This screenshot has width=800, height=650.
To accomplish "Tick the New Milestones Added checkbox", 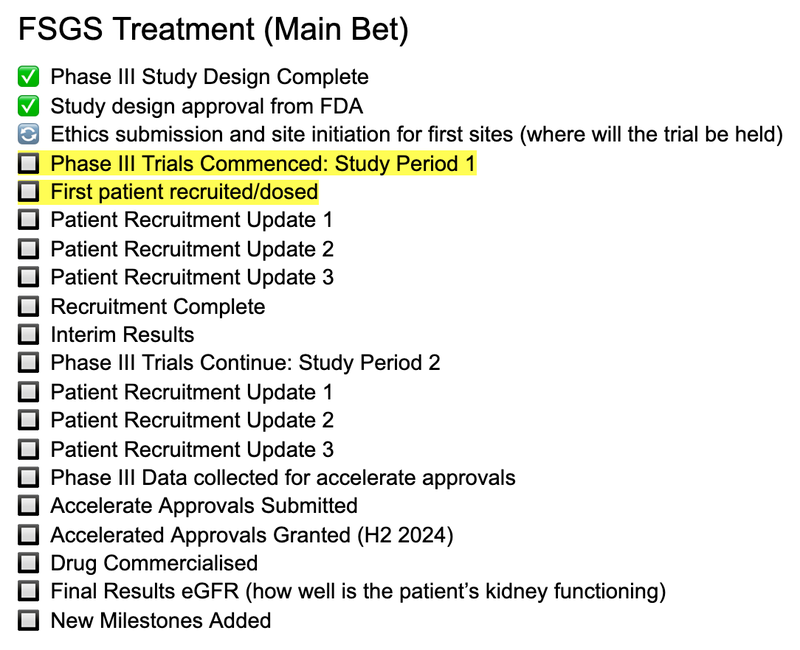I will (x=28, y=621).
